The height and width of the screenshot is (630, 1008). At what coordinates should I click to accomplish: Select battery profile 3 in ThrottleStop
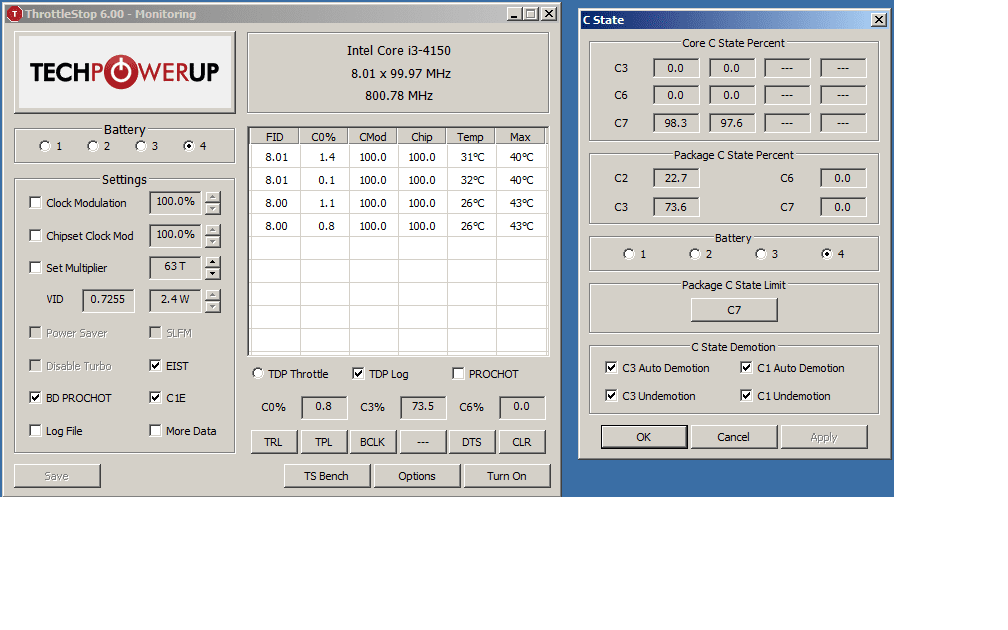(x=141, y=146)
